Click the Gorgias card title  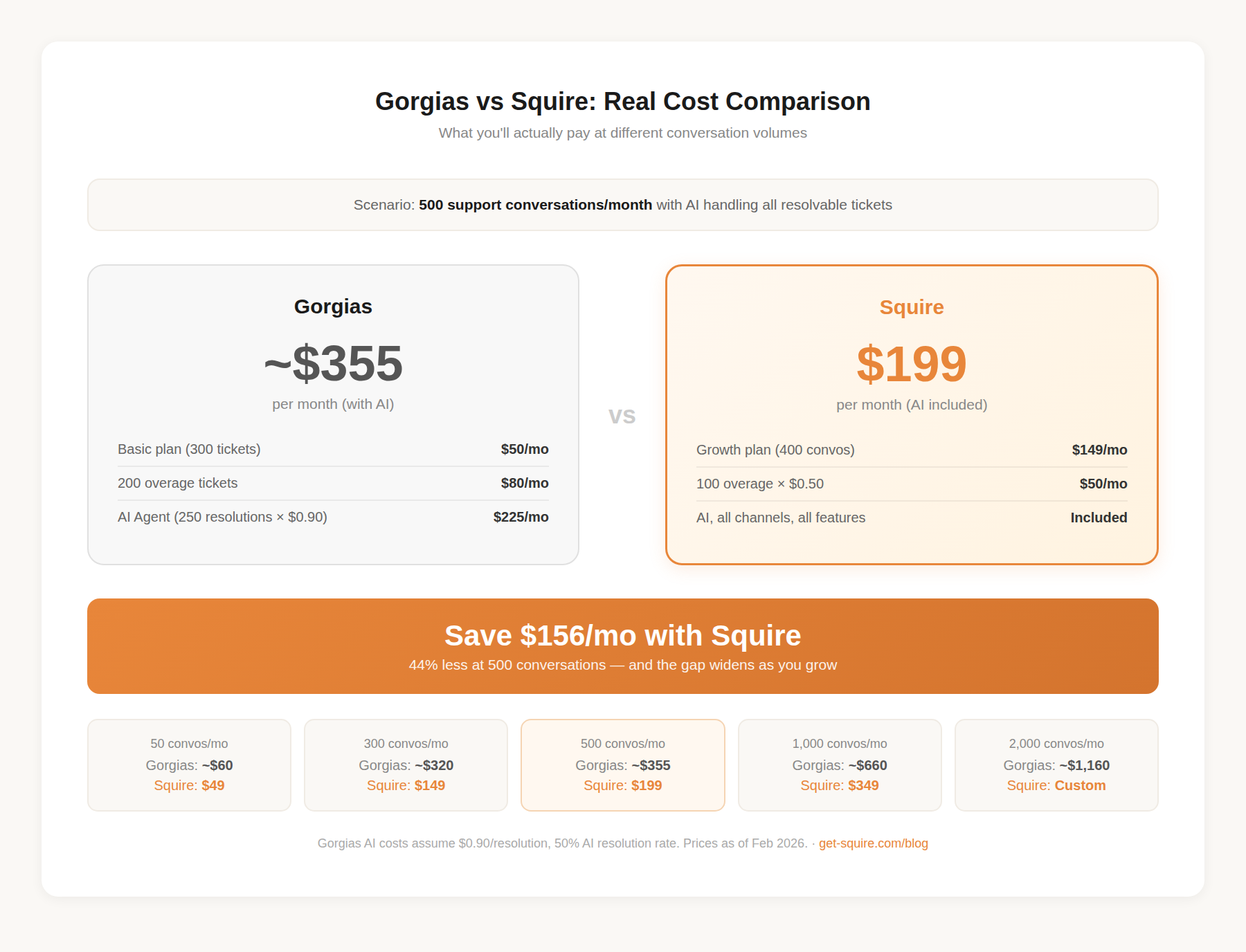333,306
